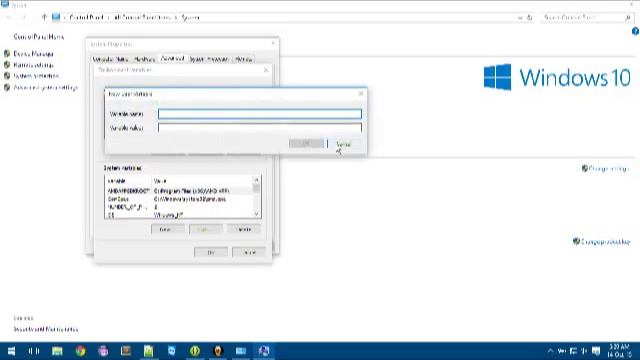Image resolution: width=640 pixels, height=360 pixels.
Task: Click the address bar Refresh icon
Action: click(x=530, y=18)
